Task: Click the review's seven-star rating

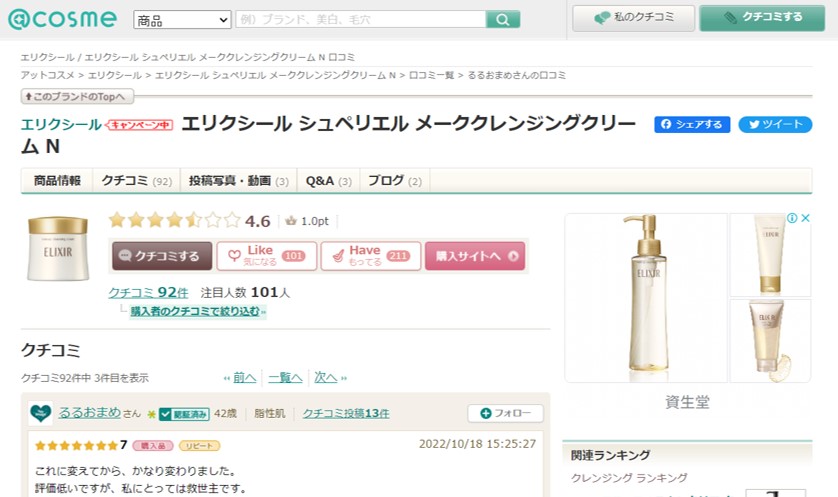Action: point(81,445)
